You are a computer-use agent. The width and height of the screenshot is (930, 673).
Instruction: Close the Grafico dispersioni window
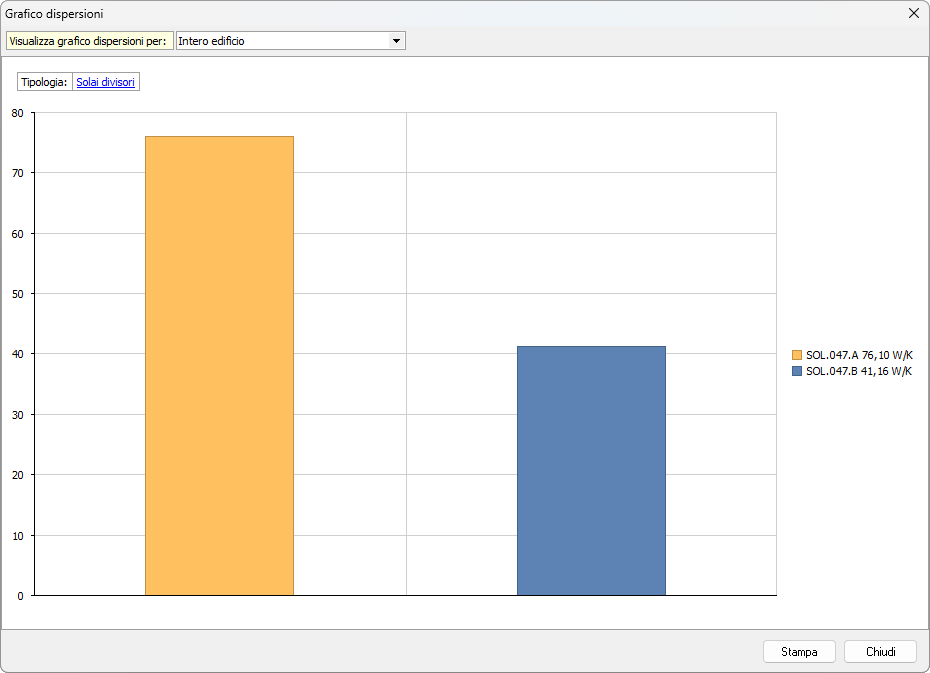pos(913,13)
